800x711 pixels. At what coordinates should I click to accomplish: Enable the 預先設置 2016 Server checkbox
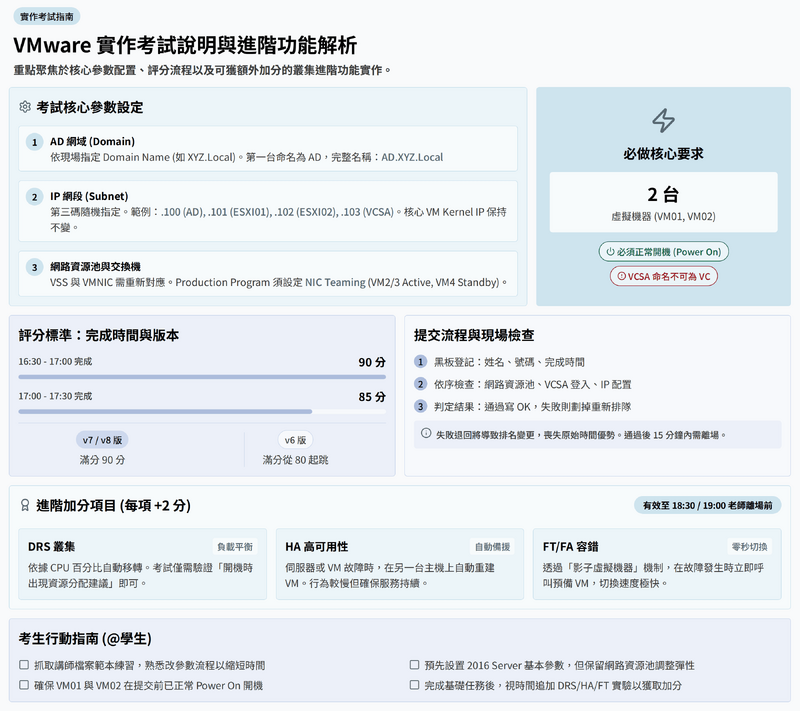tap(415, 665)
